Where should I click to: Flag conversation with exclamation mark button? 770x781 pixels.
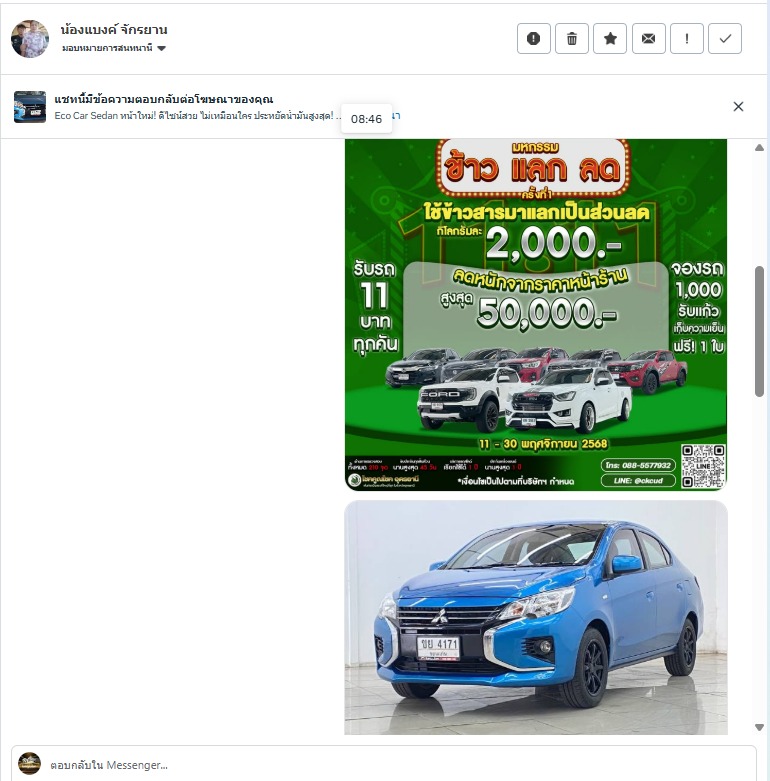(687, 38)
